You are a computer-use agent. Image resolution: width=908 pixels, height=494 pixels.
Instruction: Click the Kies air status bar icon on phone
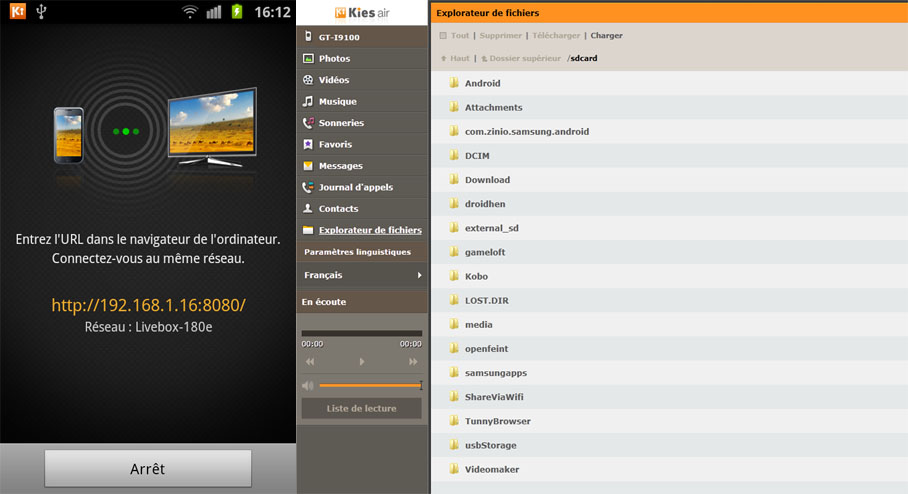point(18,11)
